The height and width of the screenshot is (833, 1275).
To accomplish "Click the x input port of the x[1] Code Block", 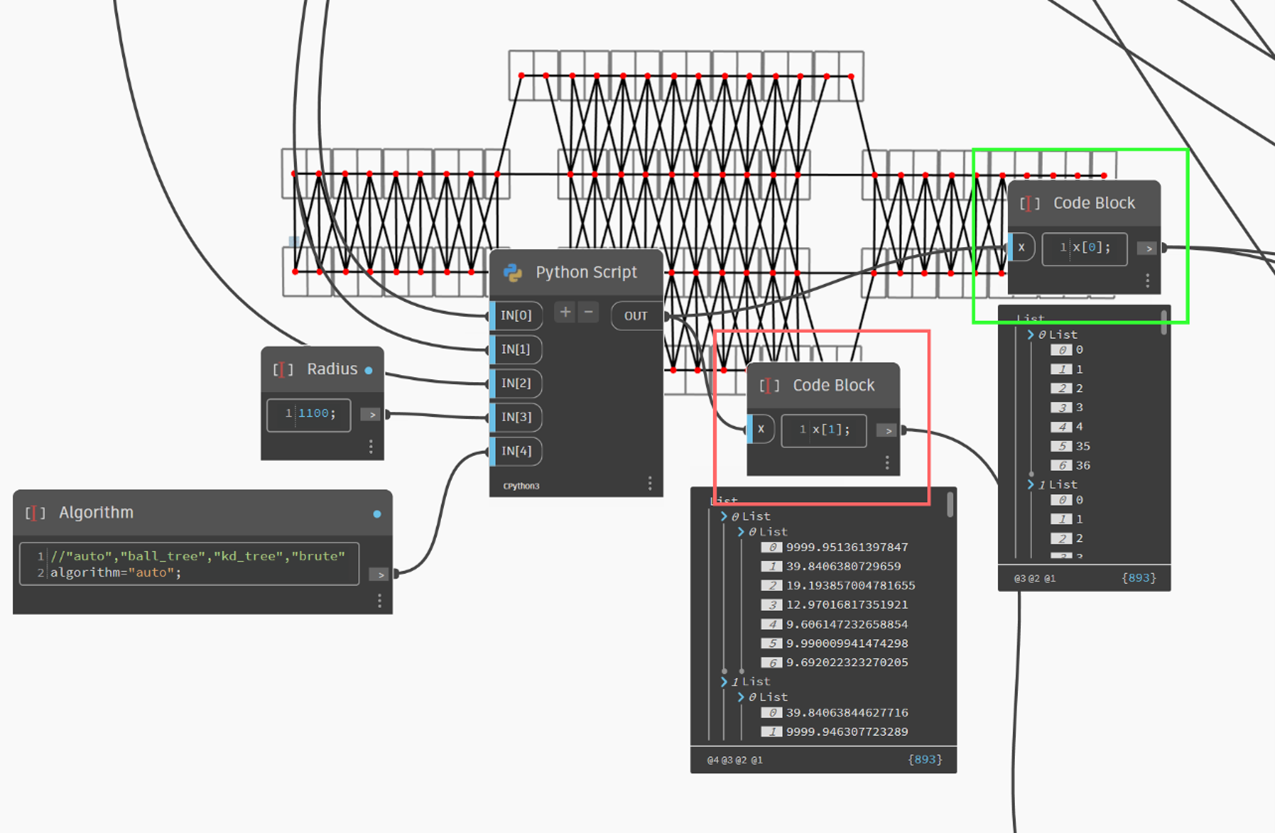I will point(761,430).
